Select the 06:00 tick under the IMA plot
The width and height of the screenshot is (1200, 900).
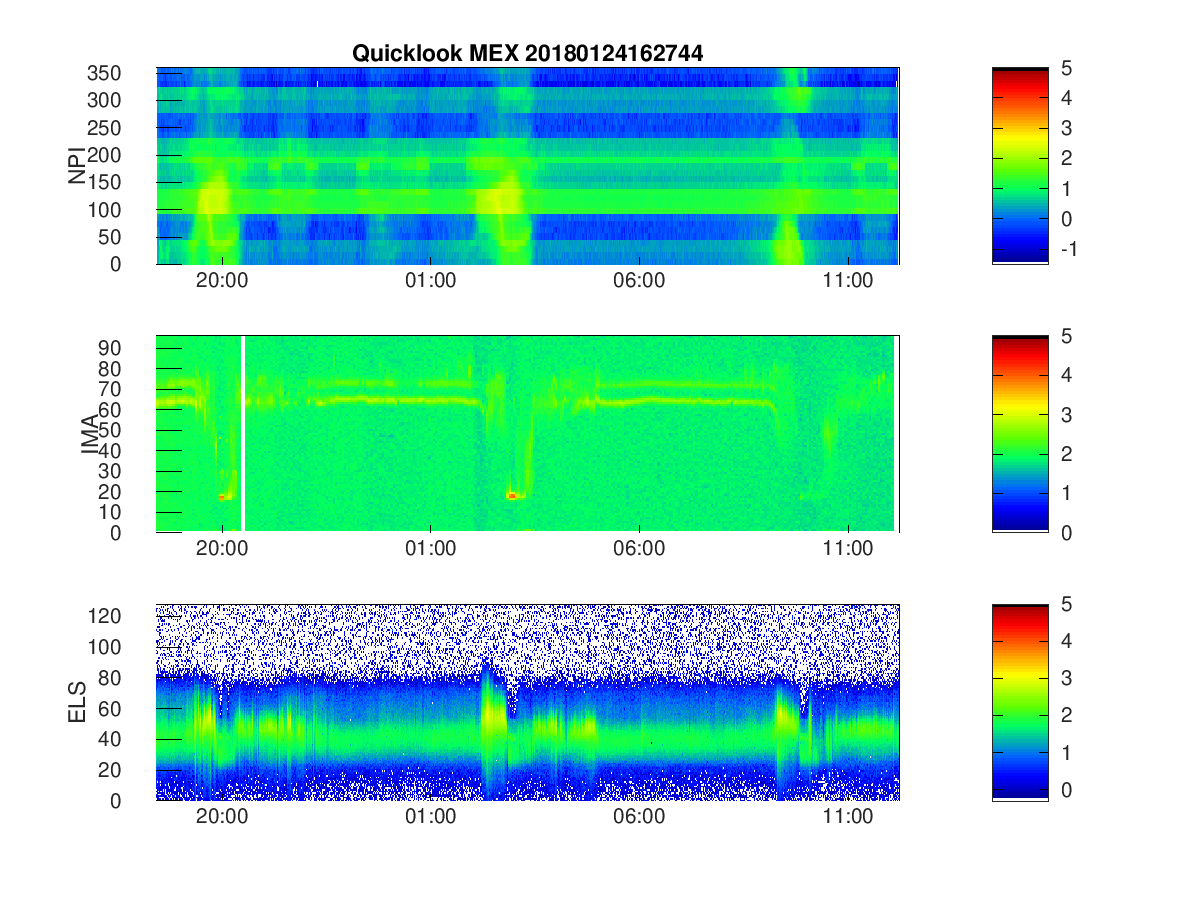point(639,549)
